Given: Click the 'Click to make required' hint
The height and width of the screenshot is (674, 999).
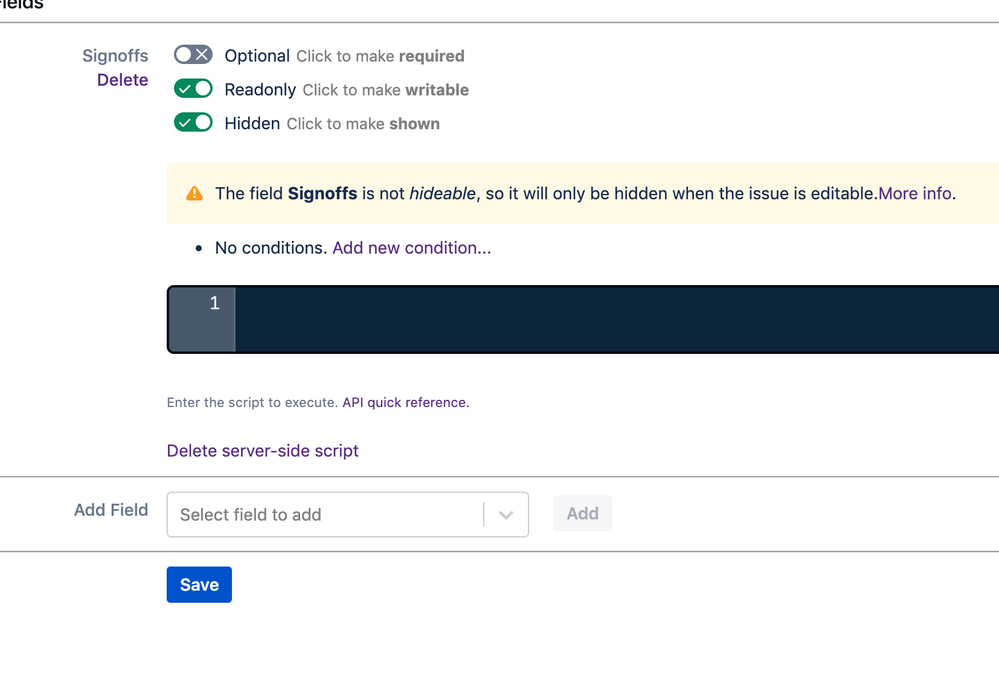Looking at the screenshot, I should (x=380, y=56).
